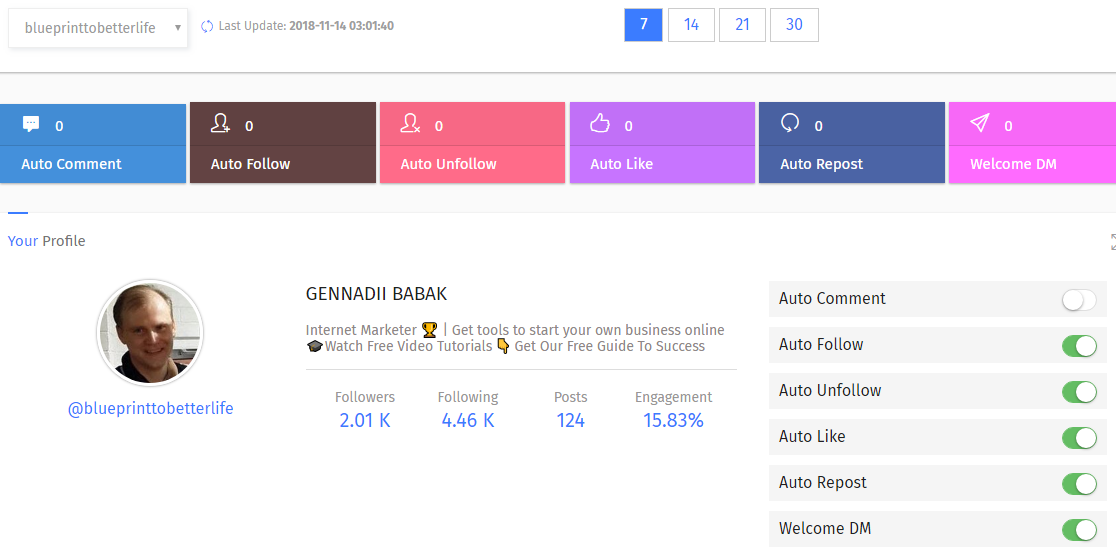
Task: Click the Auto Comment label in toggle list
Action: [x=832, y=299]
